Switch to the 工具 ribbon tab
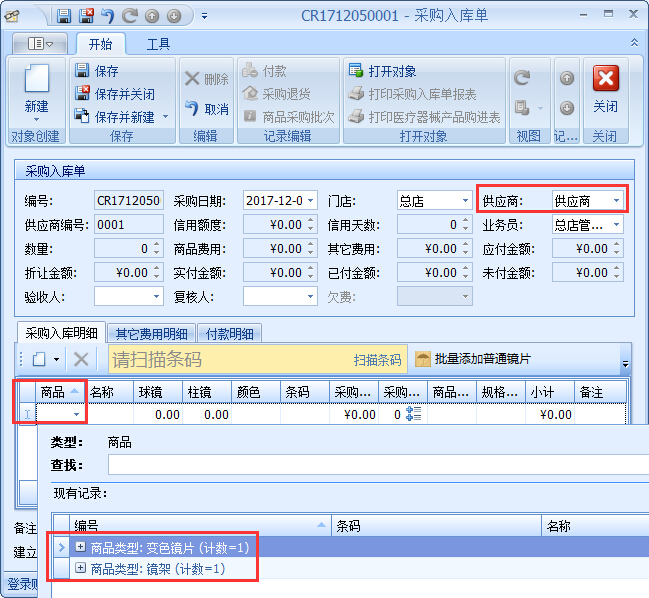649x598 pixels. (x=158, y=44)
